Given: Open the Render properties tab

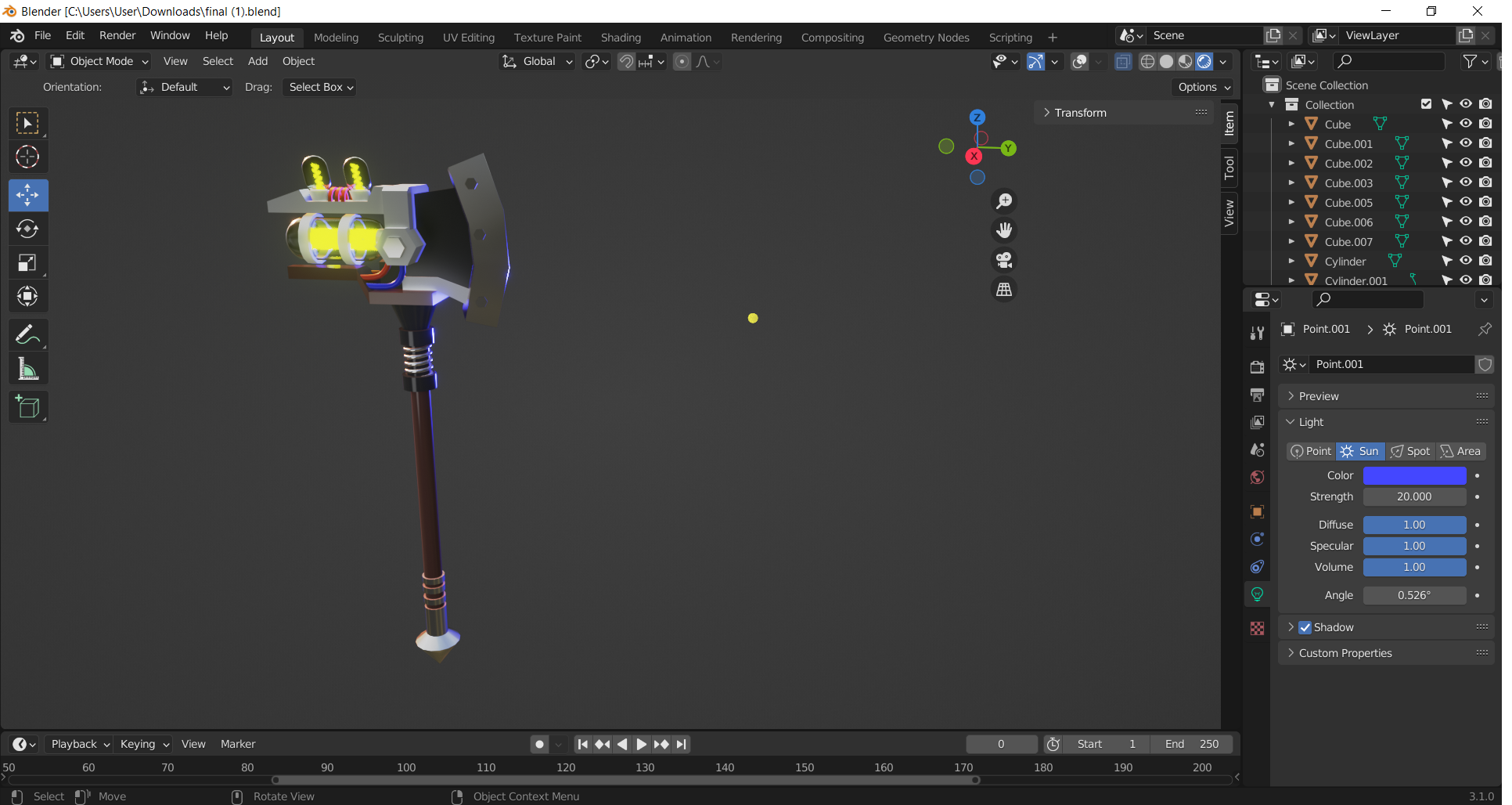Looking at the screenshot, I should click(x=1258, y=367).
